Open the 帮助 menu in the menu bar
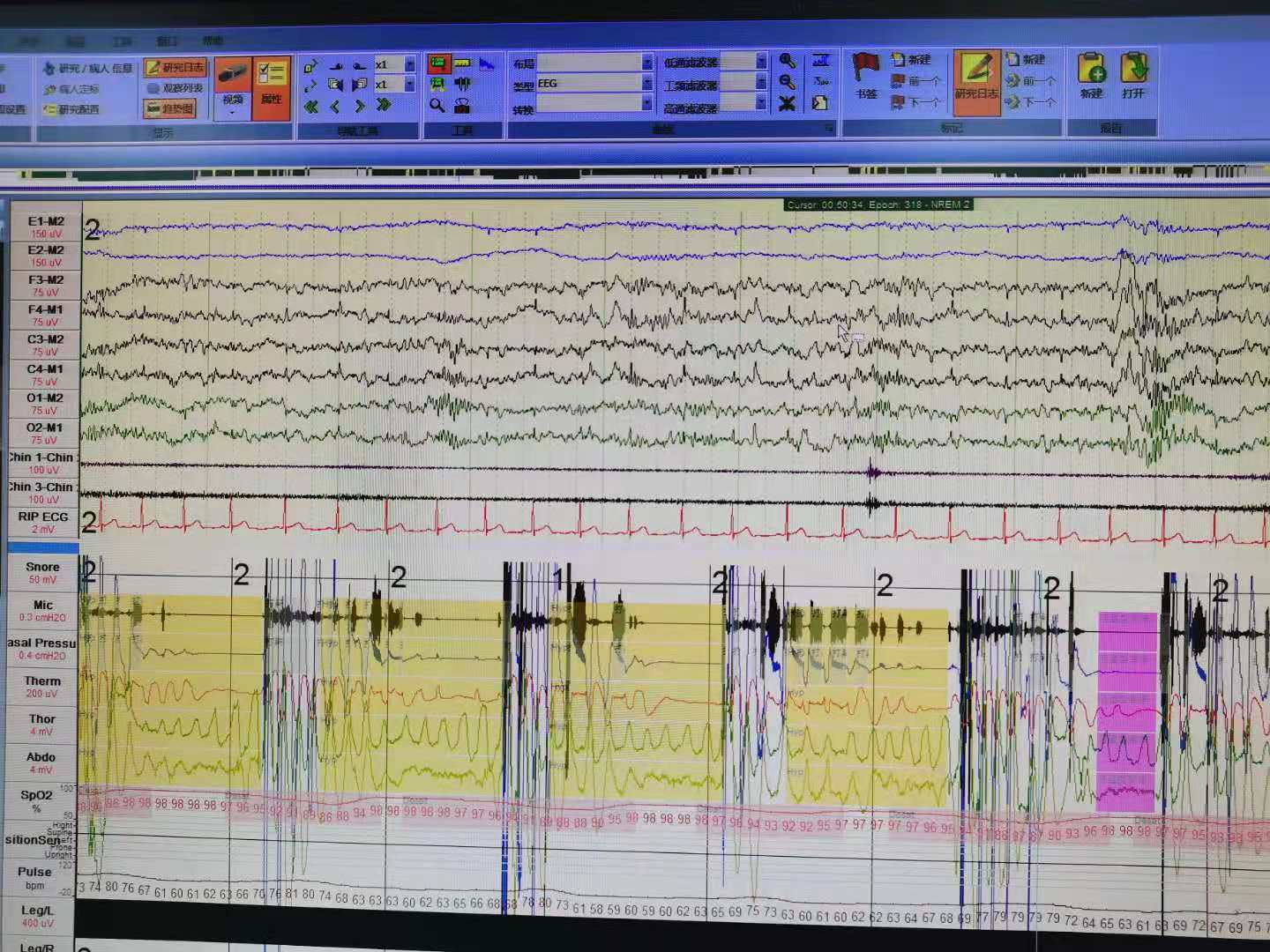The width and height of the screenshot is (1270, 952). pos(213,41)
